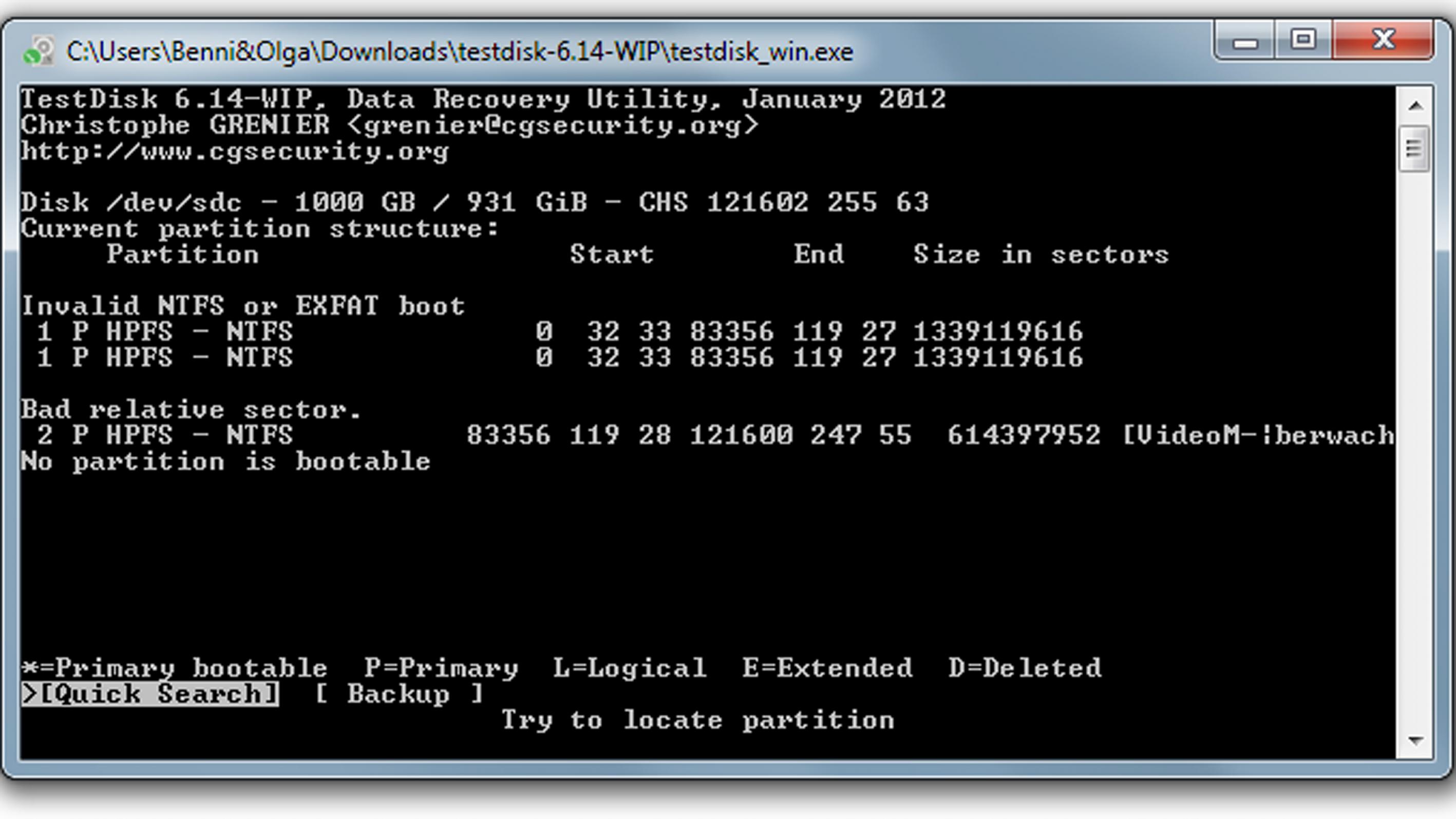Select the Quick Search option
The image size is (1456, 819).
(151, 694)
